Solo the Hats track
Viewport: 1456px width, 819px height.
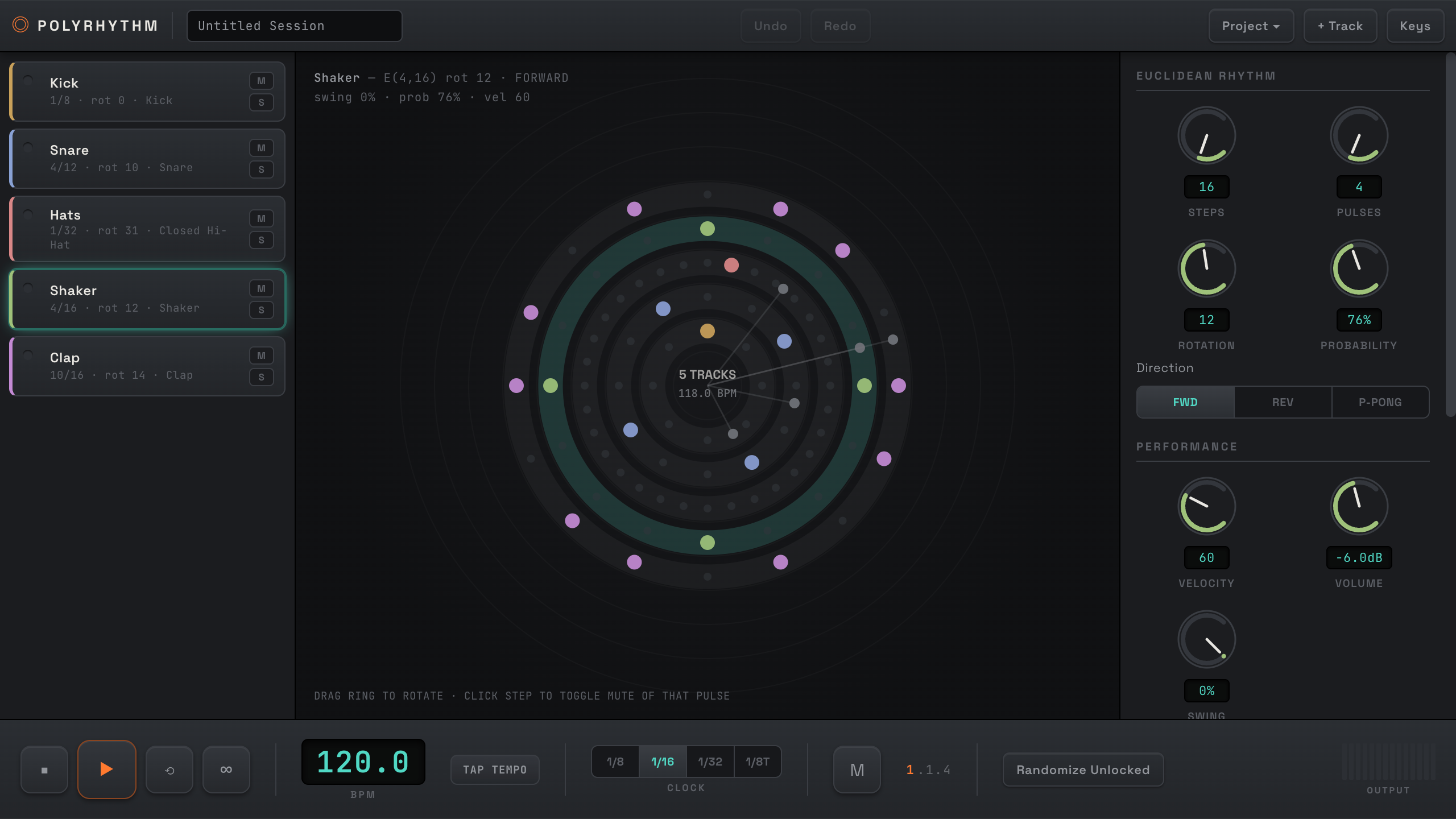(262, 240)
